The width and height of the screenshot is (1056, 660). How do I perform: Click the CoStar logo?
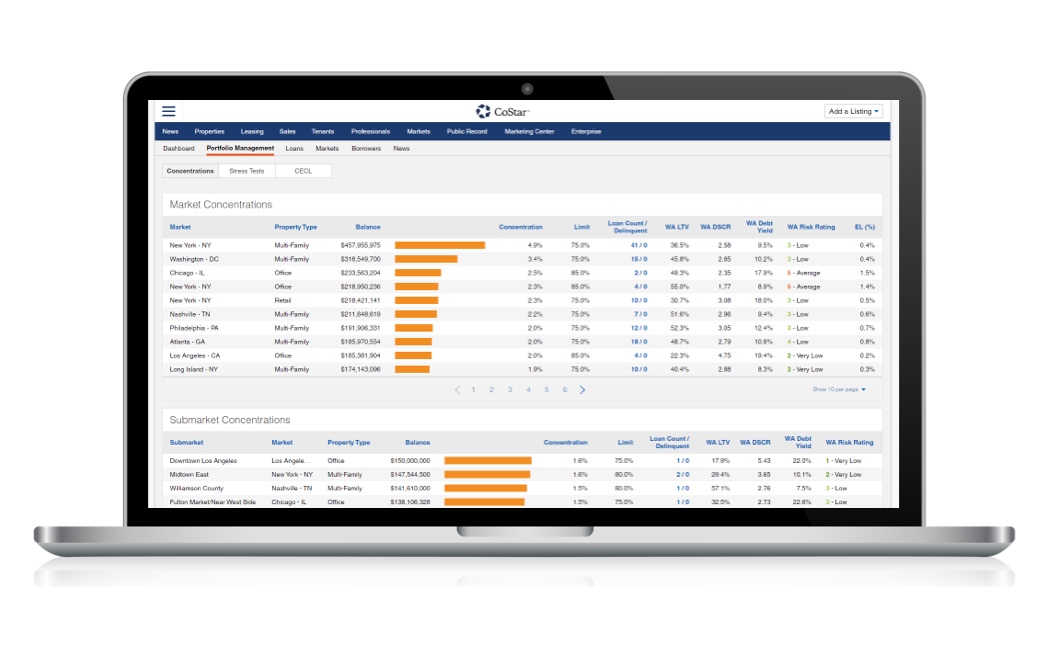502,111
